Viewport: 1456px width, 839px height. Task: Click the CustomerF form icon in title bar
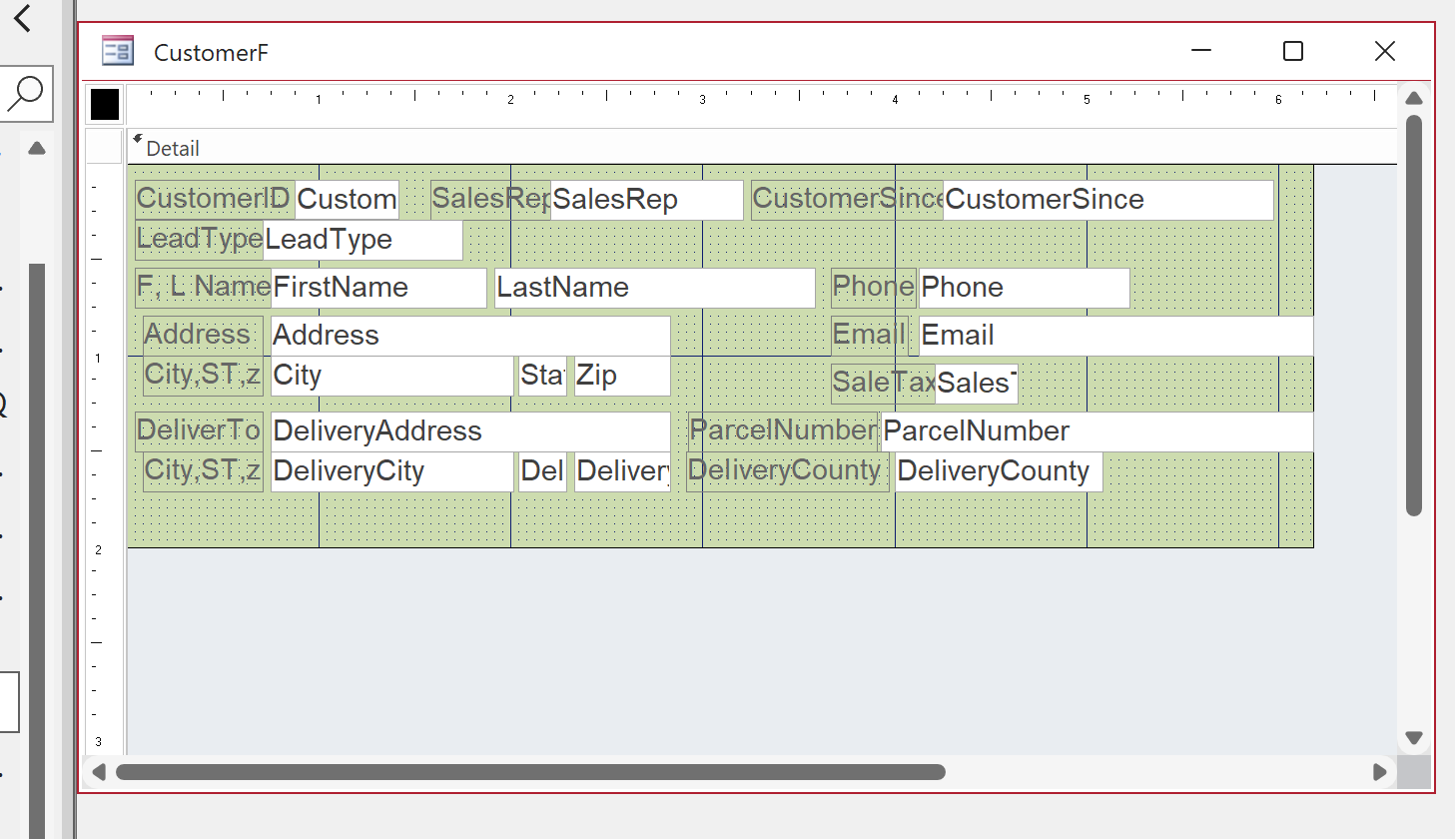coord(118,51)
